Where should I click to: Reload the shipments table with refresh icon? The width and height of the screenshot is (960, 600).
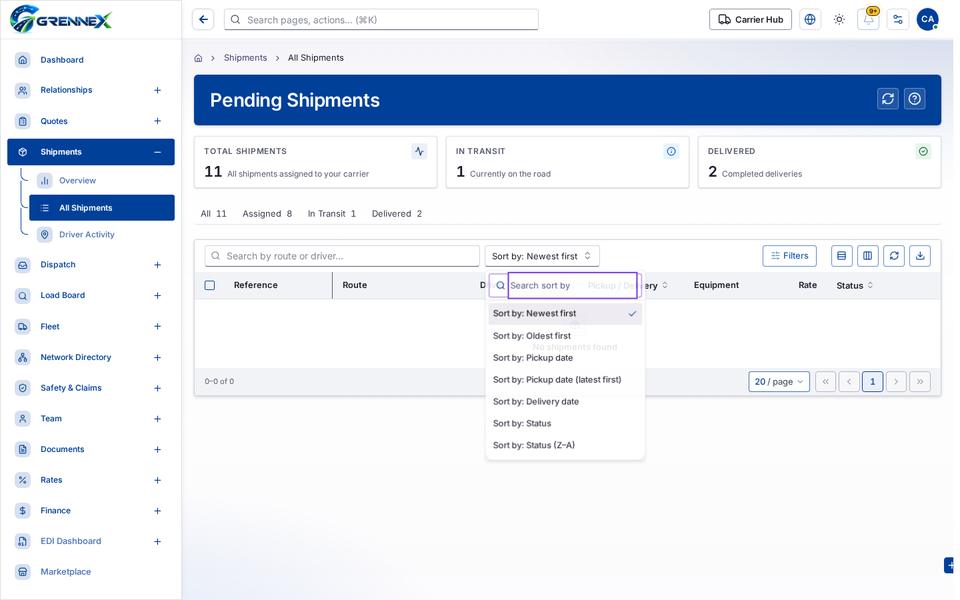pyautogui.click(x=894, y=256)
